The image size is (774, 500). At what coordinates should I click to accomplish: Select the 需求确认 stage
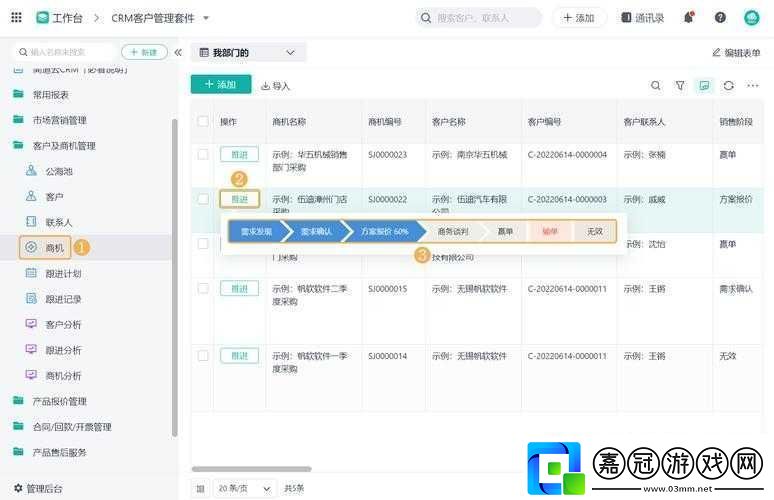pyautogui.click(x=317, y=231)
